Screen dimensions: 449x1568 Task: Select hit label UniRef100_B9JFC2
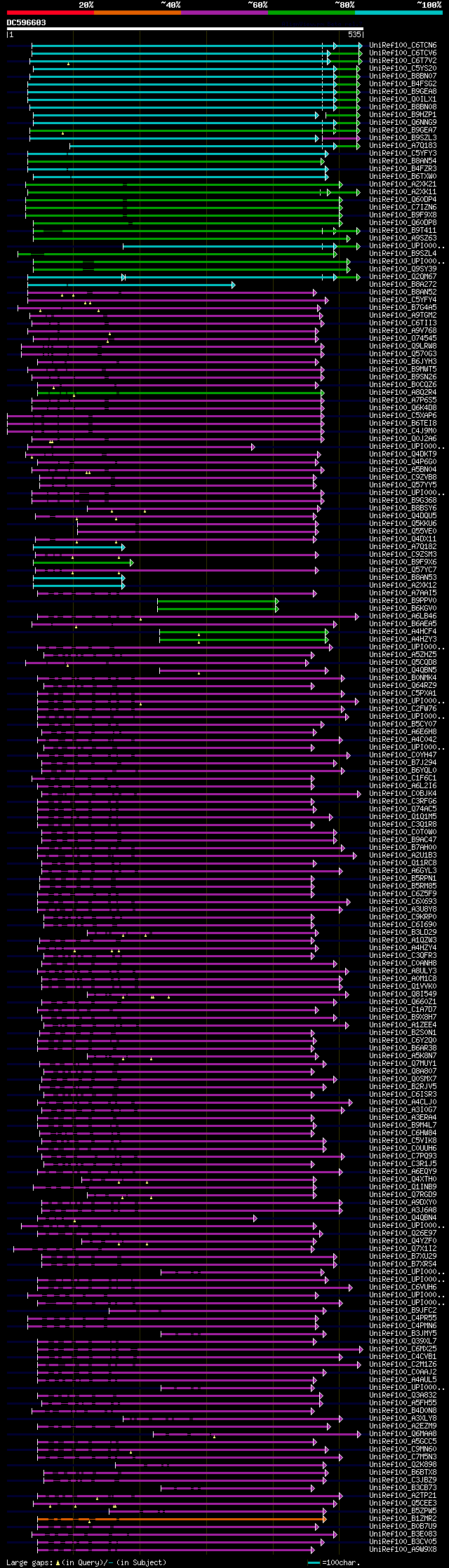point(403,1311)
